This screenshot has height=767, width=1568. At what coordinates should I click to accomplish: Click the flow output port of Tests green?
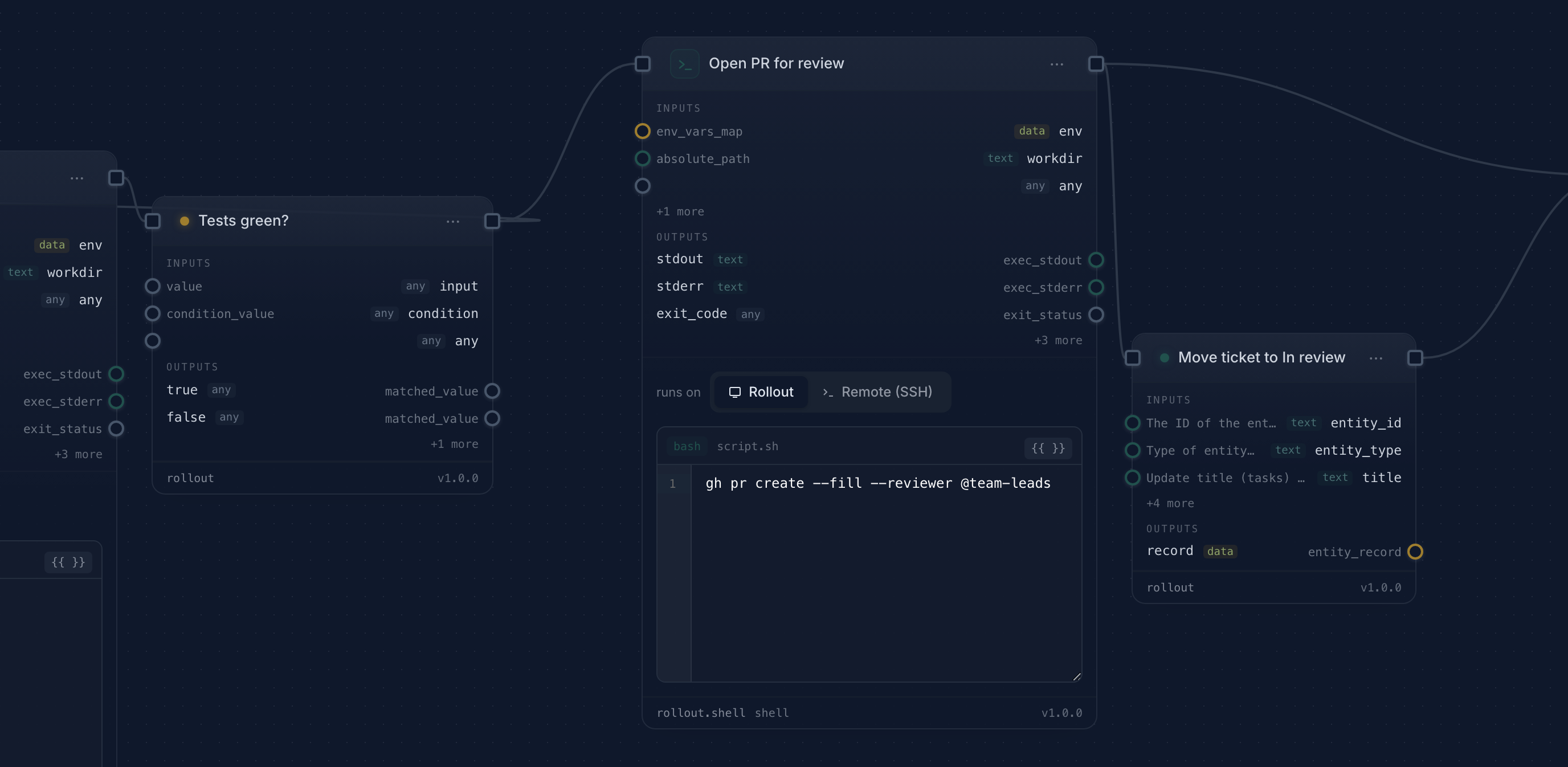[492, 221]
